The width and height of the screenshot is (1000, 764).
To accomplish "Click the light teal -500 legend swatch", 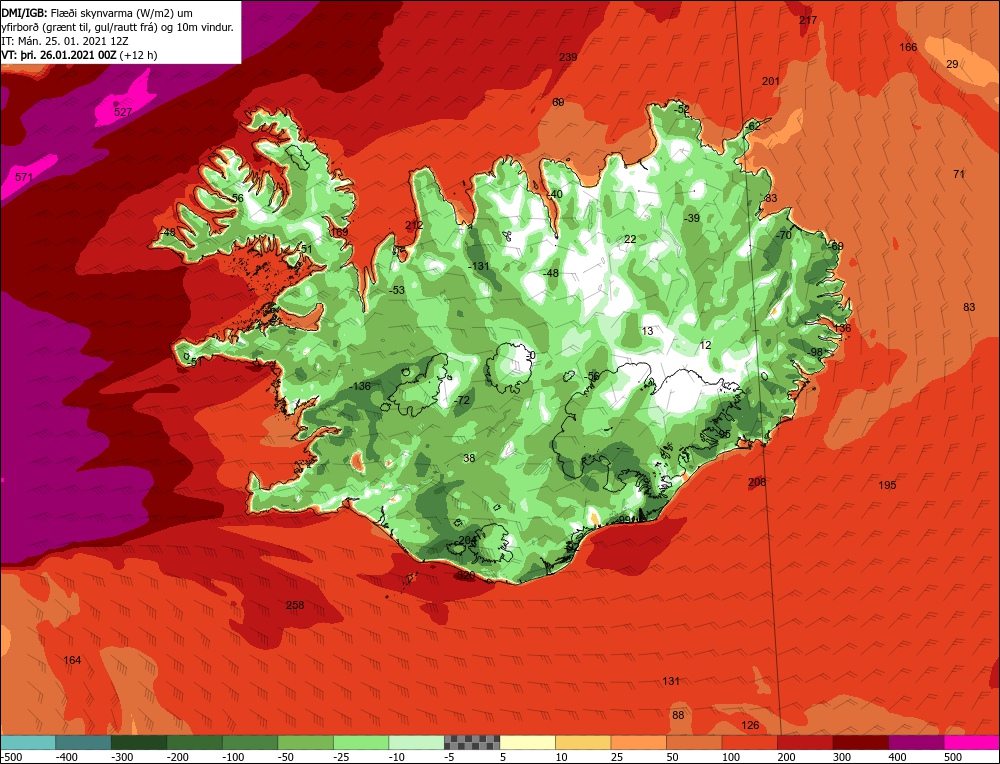I will (28, 742).
